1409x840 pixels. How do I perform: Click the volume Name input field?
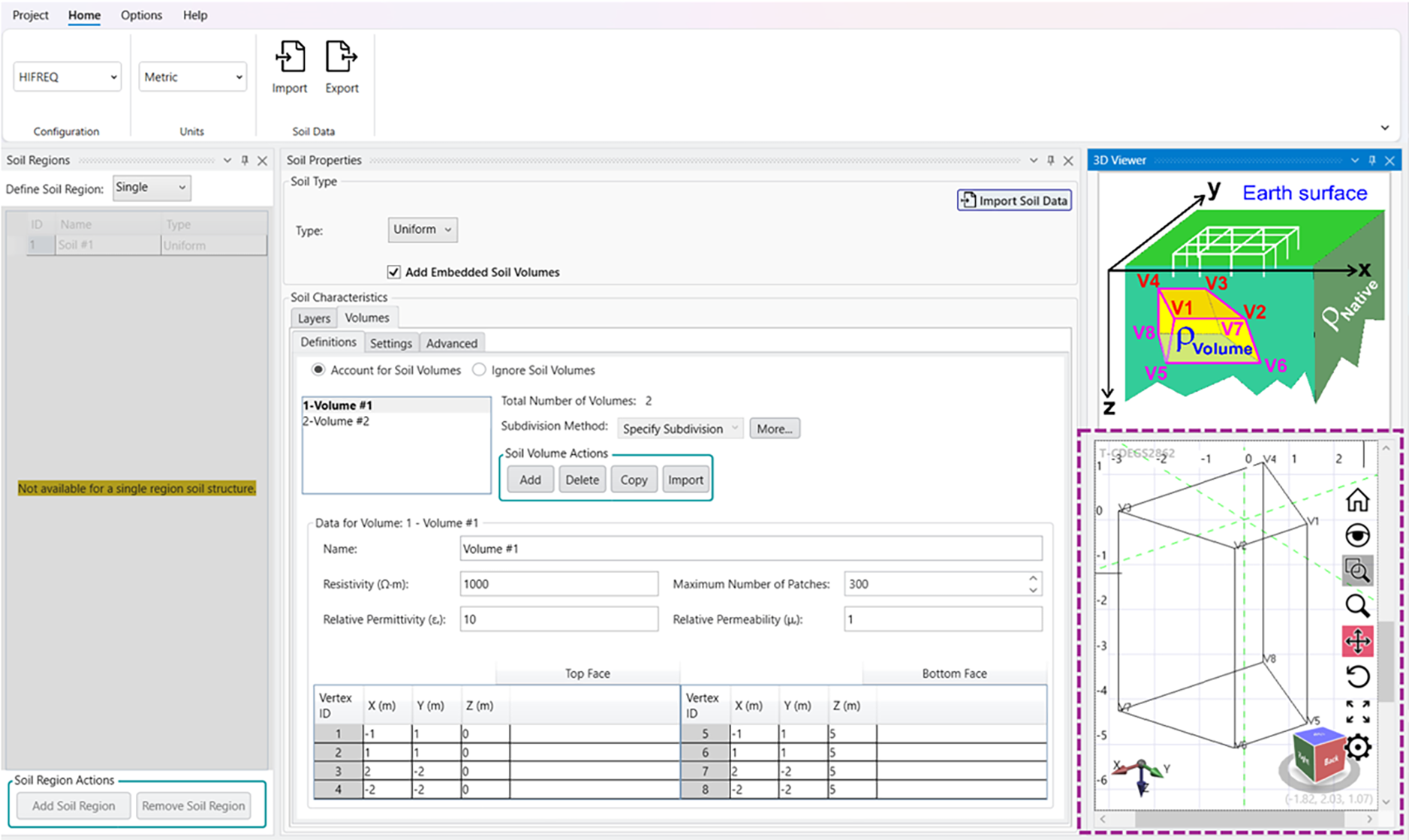pos(751,549)
